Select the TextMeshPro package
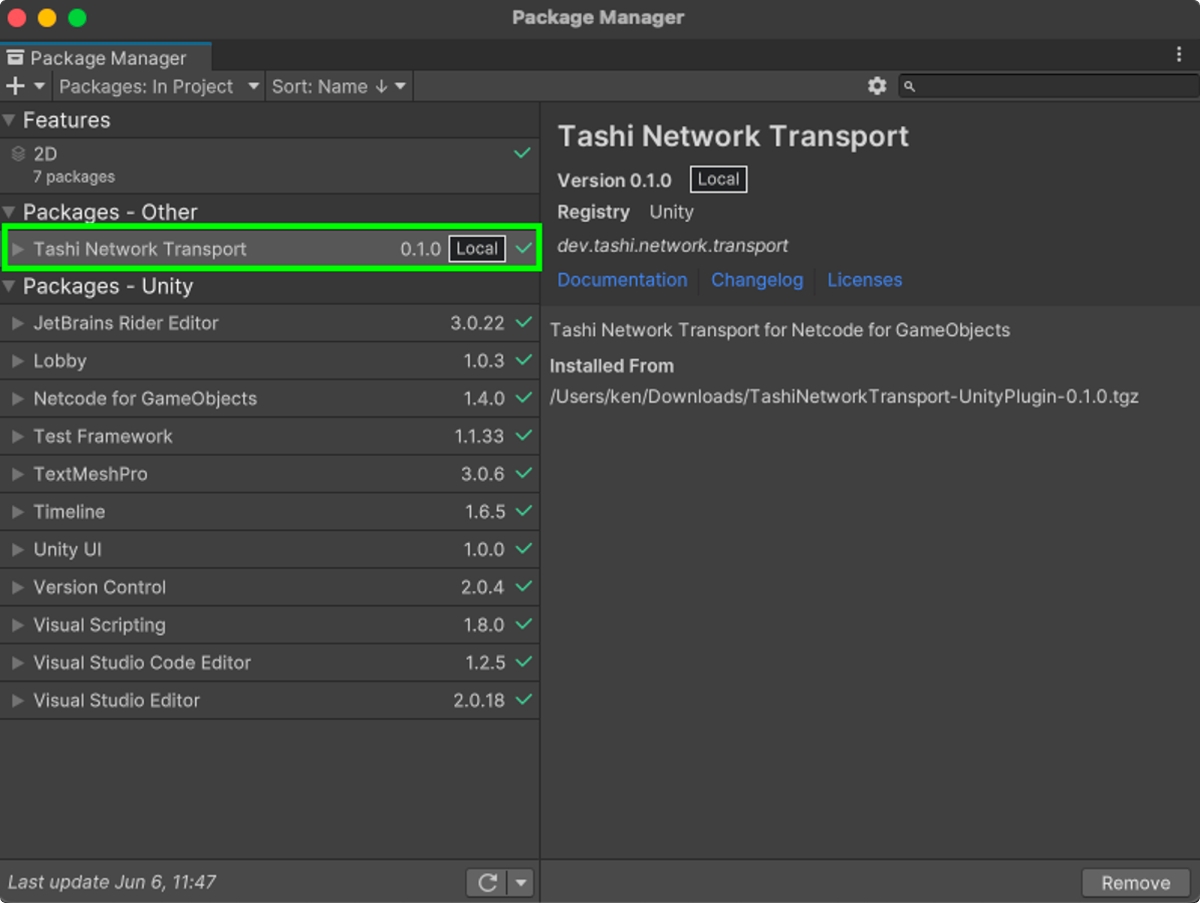This screenshot has width=1200, height=904. [x=270, y=474]
